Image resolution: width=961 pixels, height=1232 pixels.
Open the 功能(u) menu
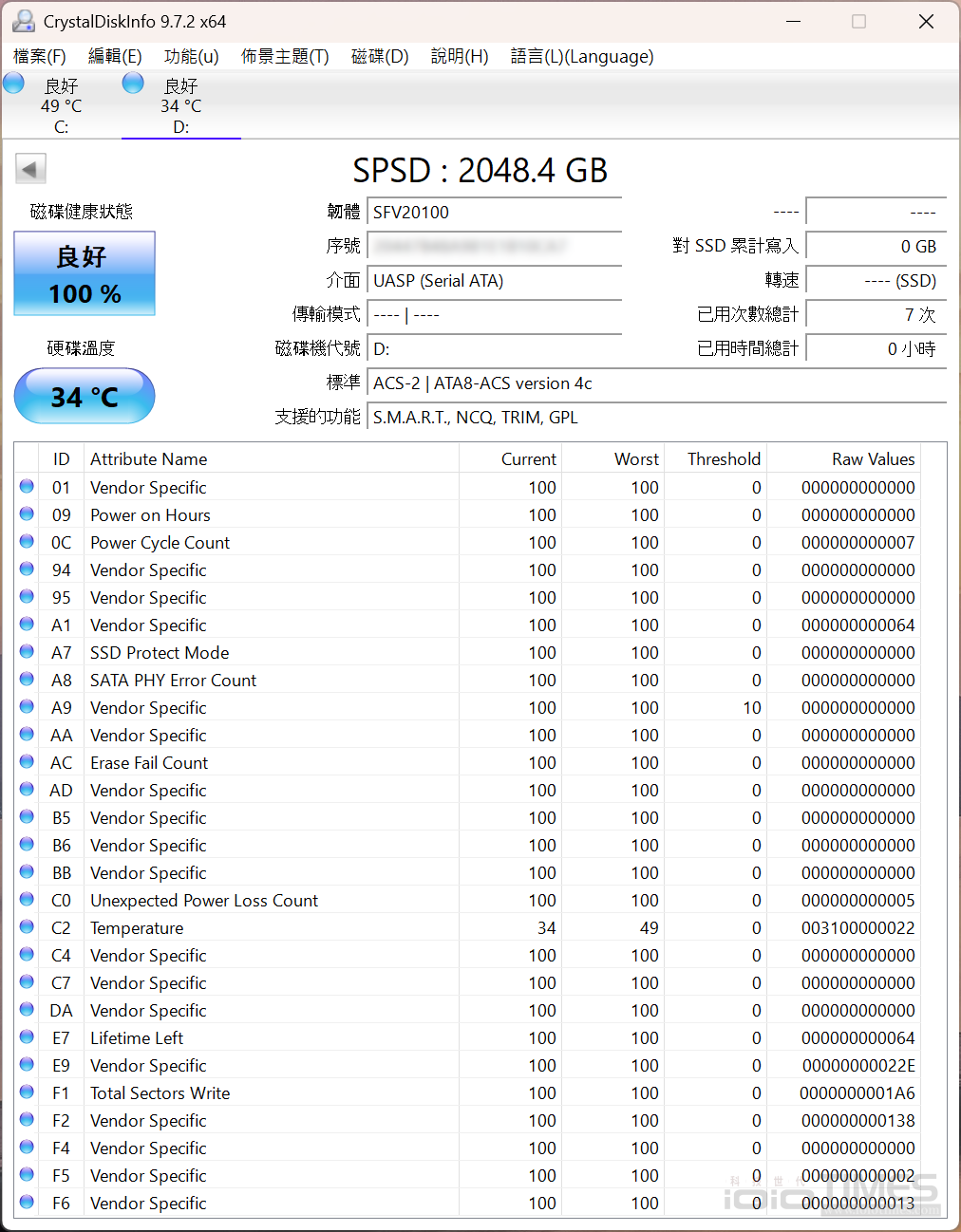190,57
